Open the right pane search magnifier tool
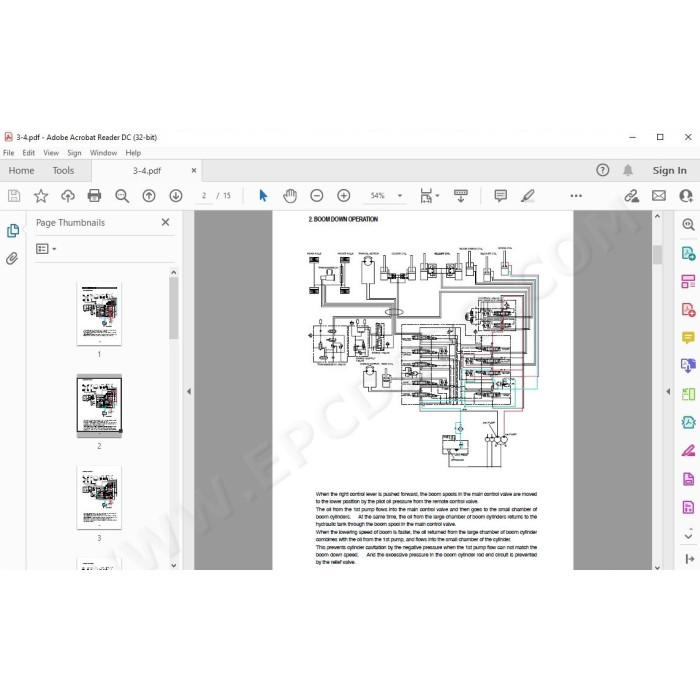Image resolution: width=700 pixels, height=700 pixels. [688, 225]
